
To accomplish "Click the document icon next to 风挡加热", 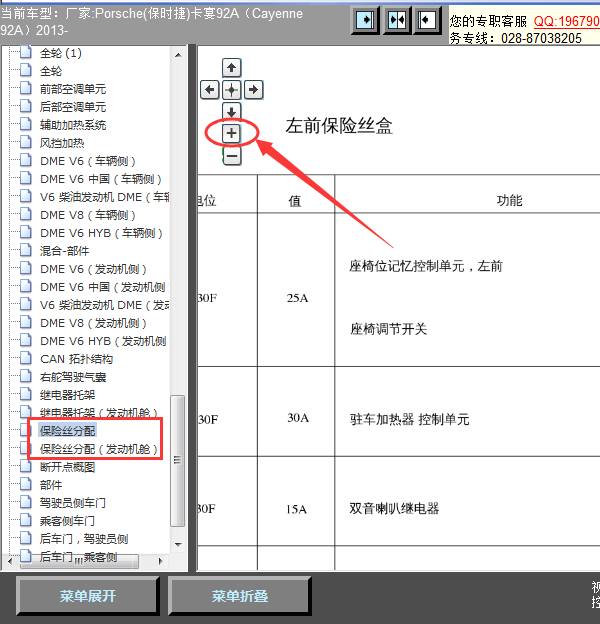I will click(x=26, y=142).
